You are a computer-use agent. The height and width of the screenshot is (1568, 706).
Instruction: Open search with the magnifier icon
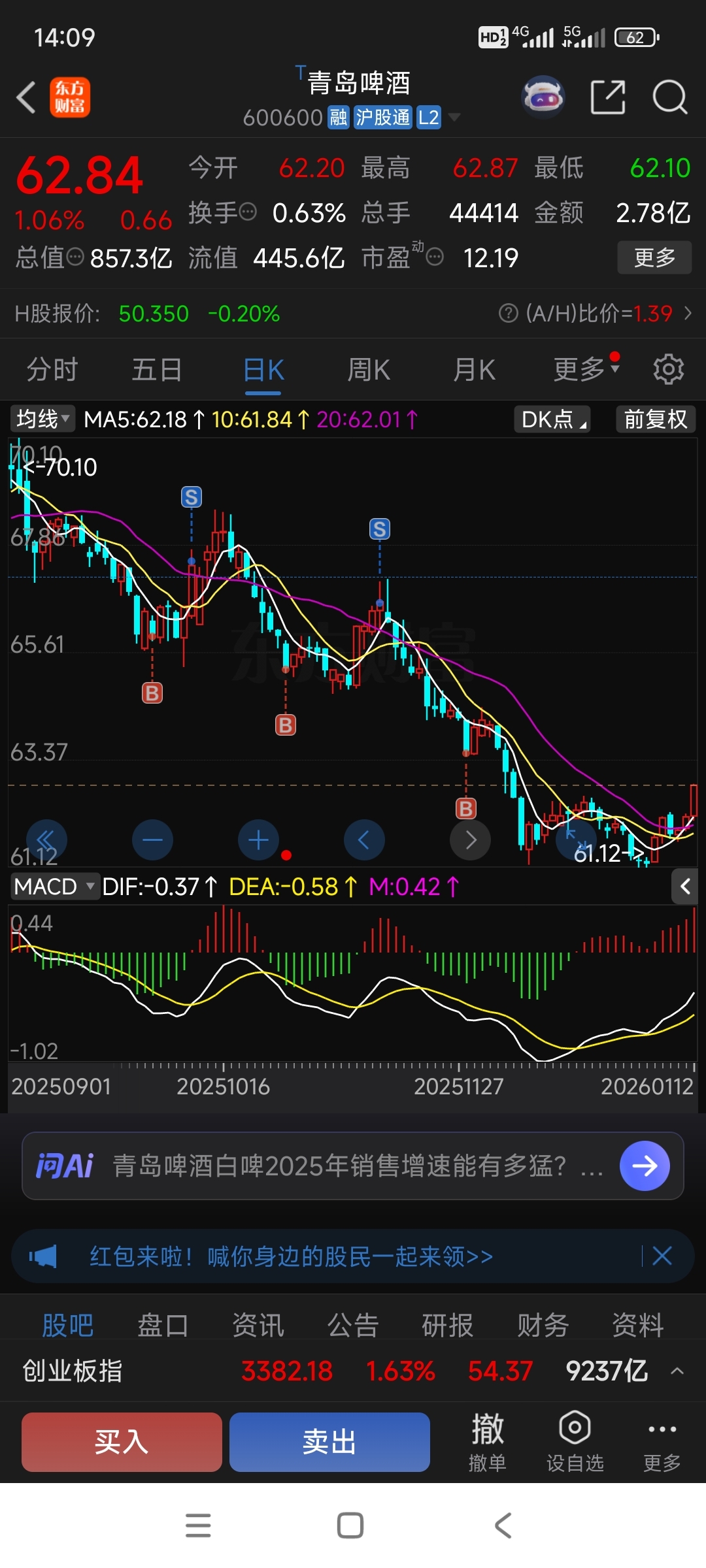pos(669,98)
